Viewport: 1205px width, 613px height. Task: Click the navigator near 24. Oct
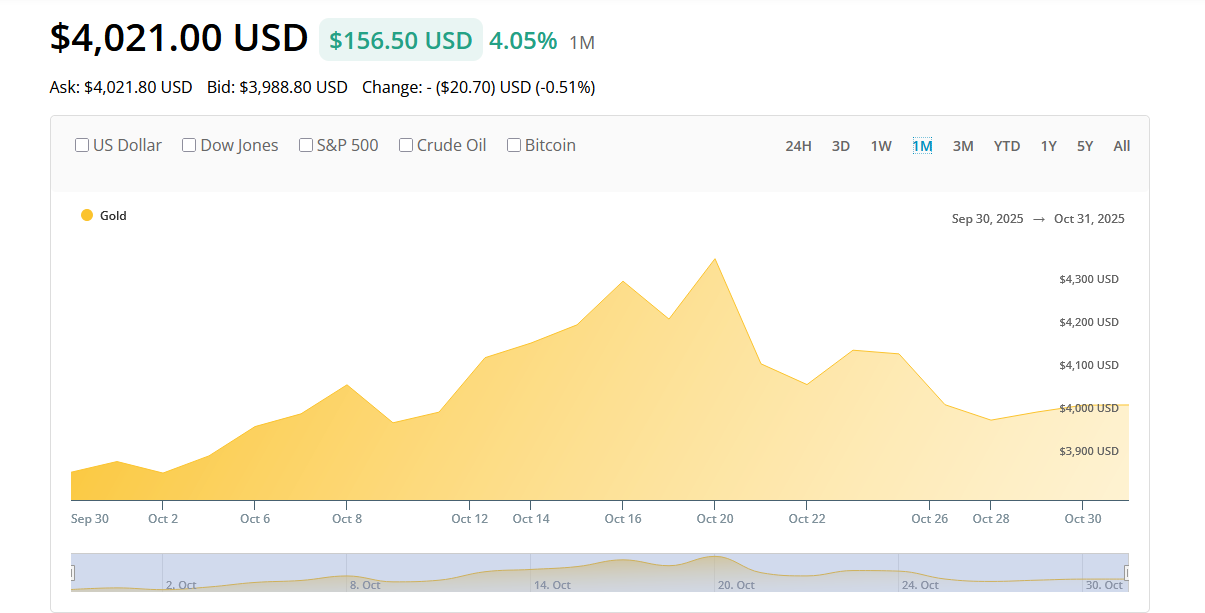pos(920,585)
